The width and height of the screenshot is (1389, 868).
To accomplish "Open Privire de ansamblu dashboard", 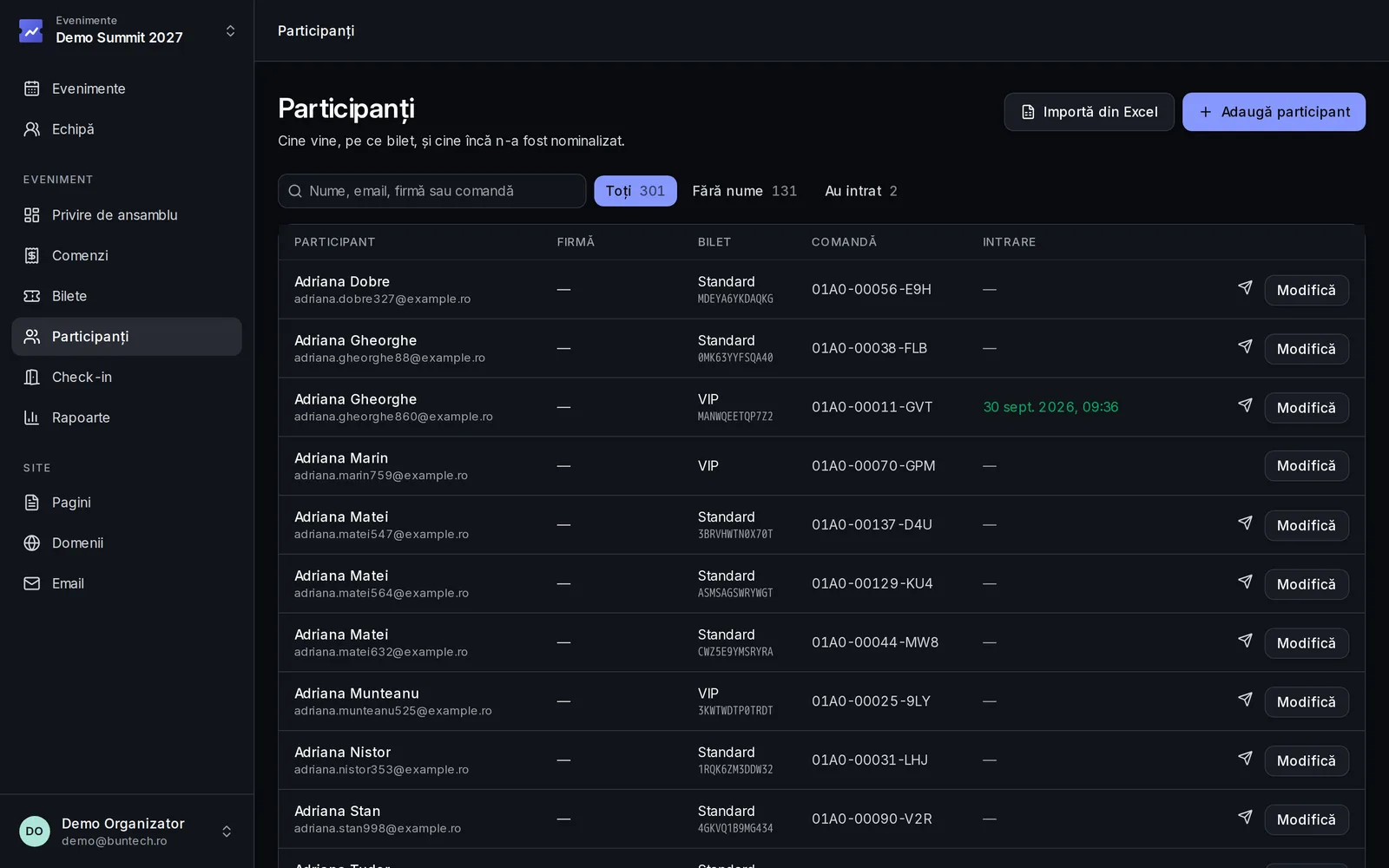I will point(127,215).
